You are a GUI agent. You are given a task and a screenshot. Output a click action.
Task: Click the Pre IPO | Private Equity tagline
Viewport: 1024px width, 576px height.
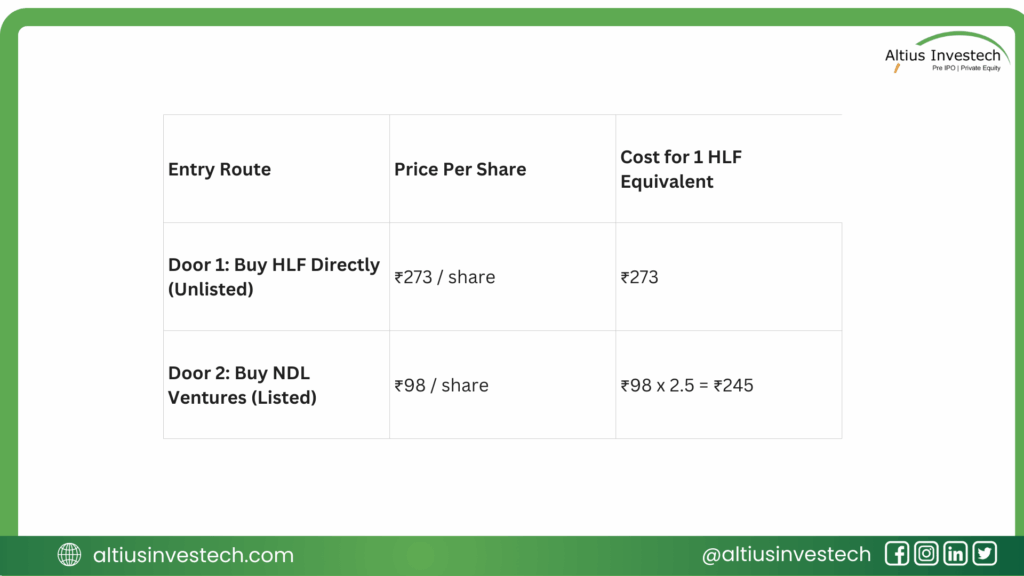click(x=965, y=67)
